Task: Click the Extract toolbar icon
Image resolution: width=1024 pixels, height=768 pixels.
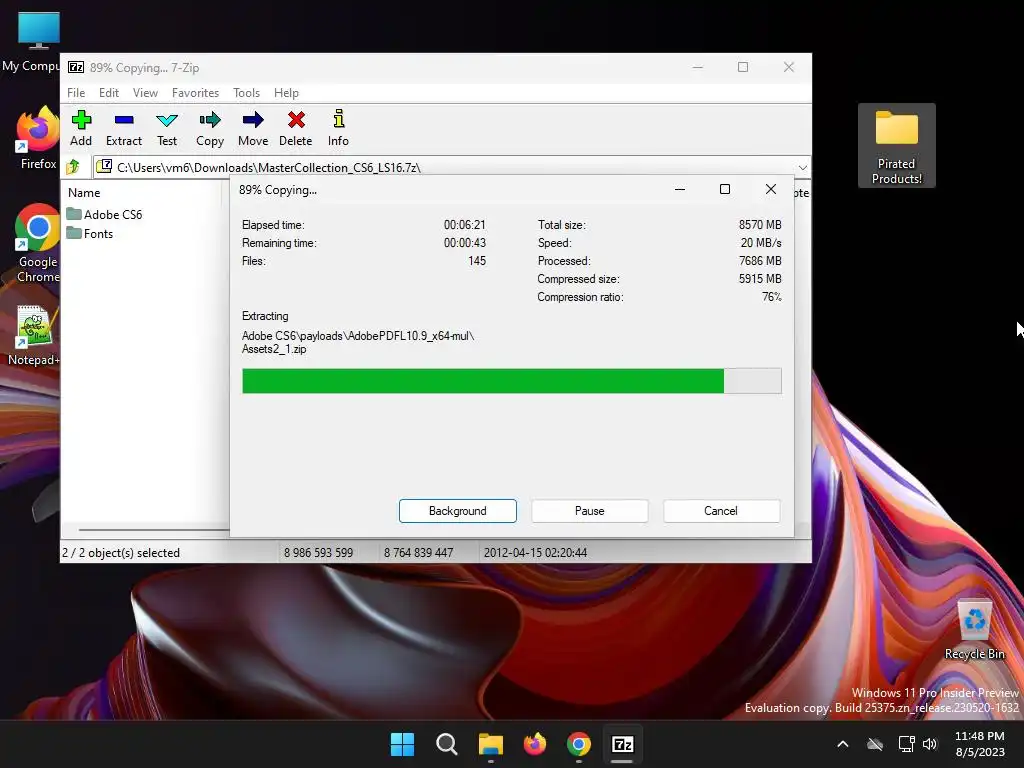Action: [x=123, y=128]
